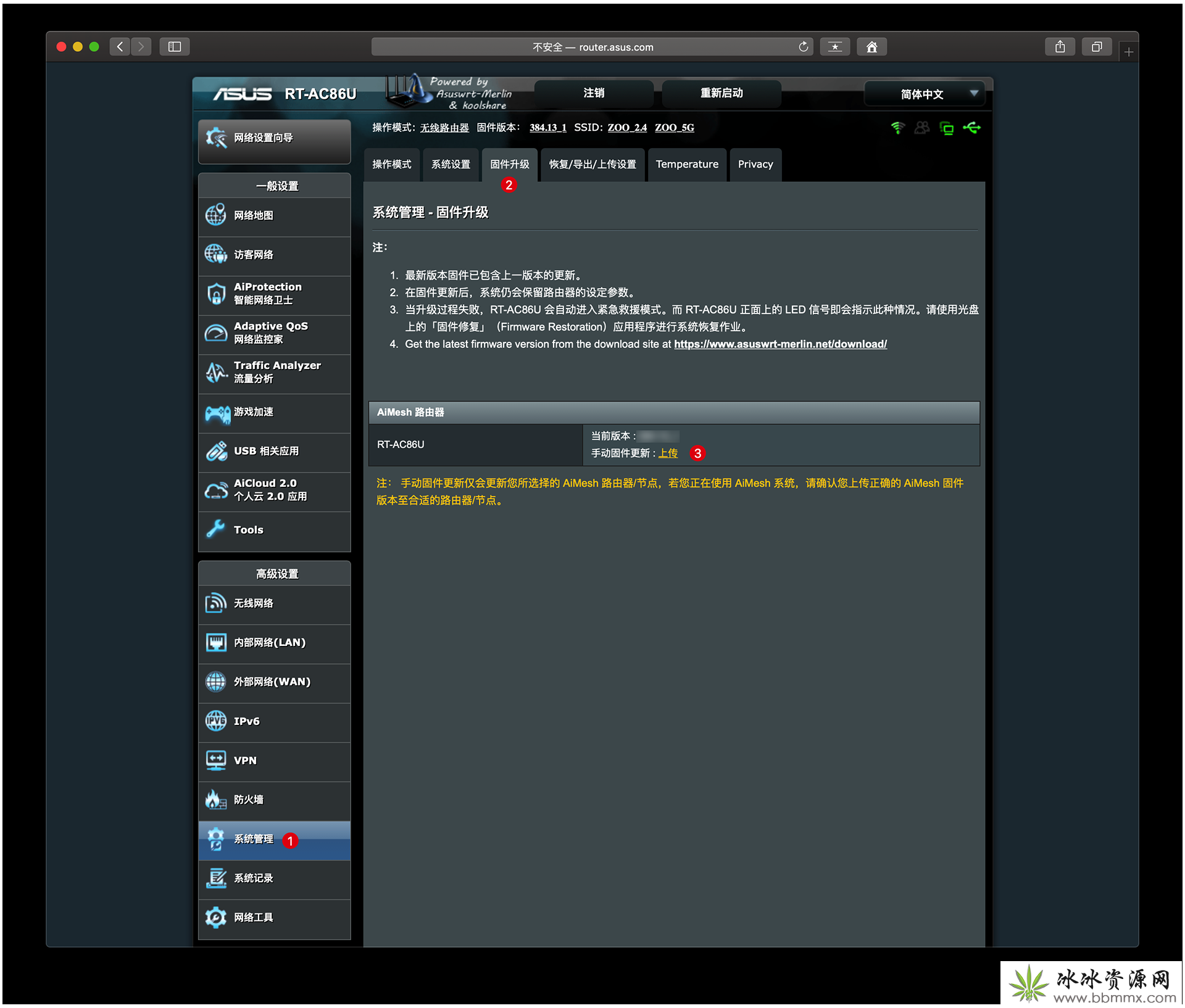Open VPN settings
The height and width of the screenshot is (1008, 1185).
[274, 761]
